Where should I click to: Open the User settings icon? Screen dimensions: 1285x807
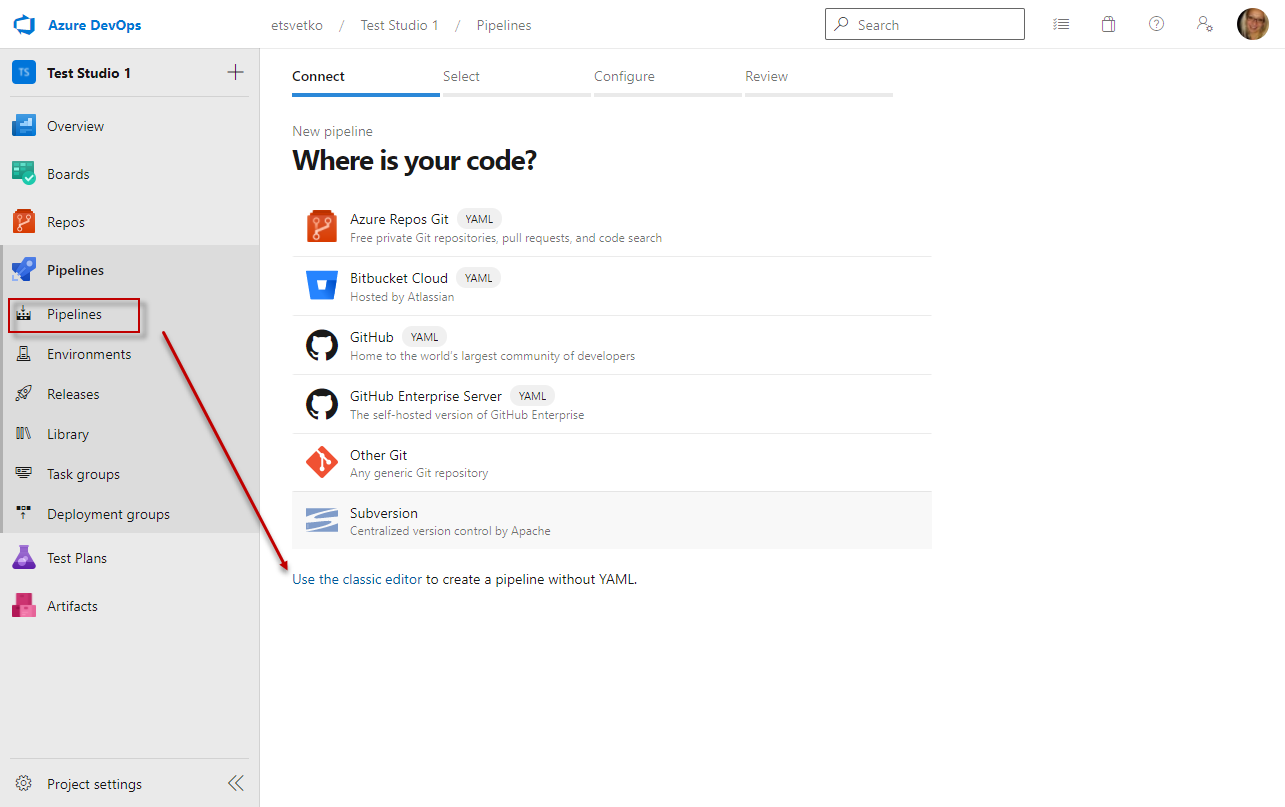pyautogui.click(x=1205, y=24)
